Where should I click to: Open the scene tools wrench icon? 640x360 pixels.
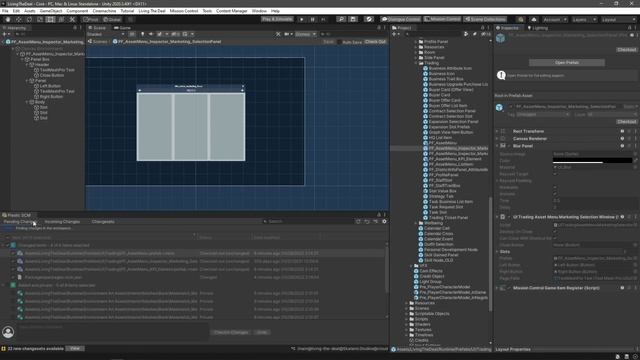[278, 34]
